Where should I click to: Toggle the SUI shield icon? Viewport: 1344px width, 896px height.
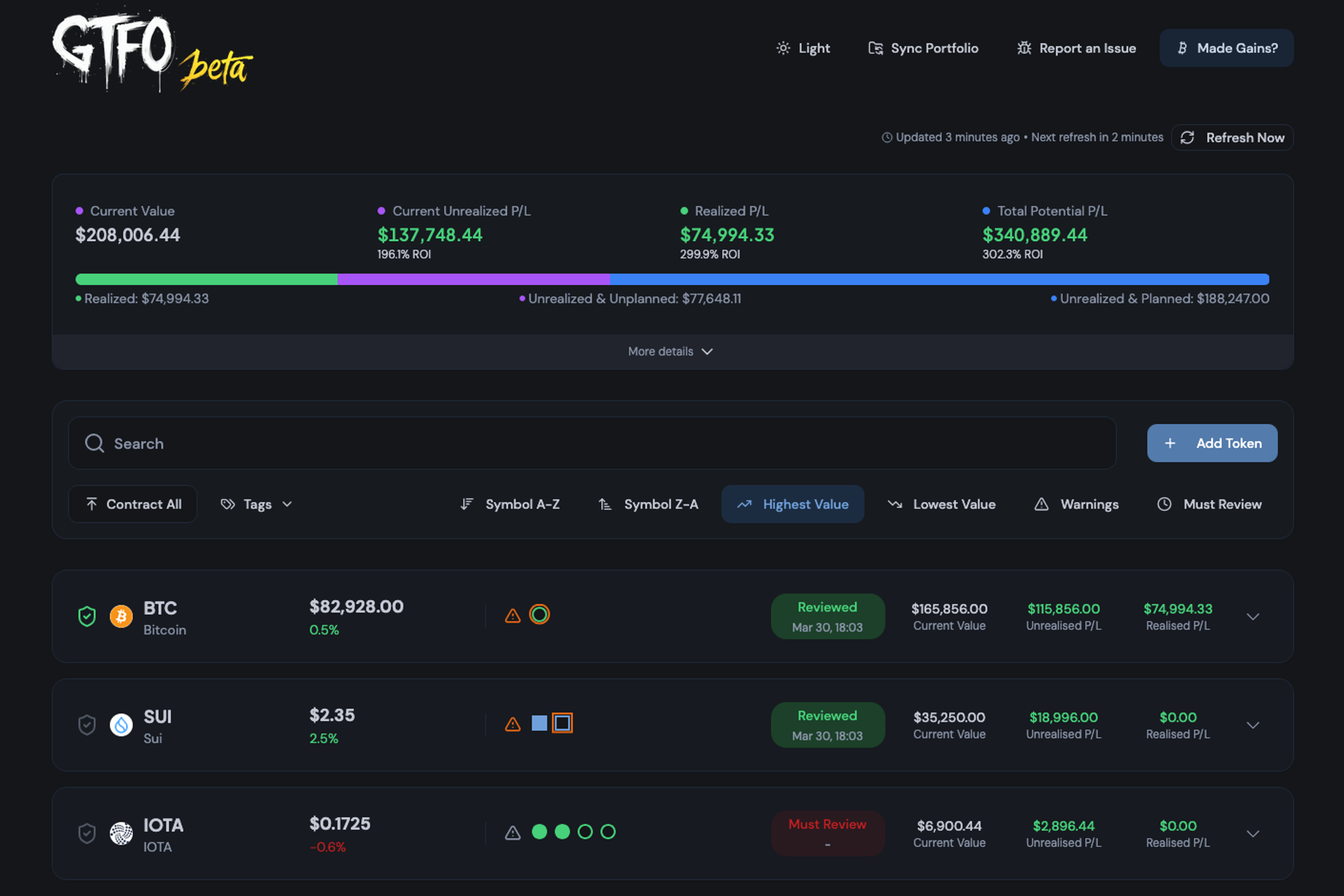[x=87, y=725]
